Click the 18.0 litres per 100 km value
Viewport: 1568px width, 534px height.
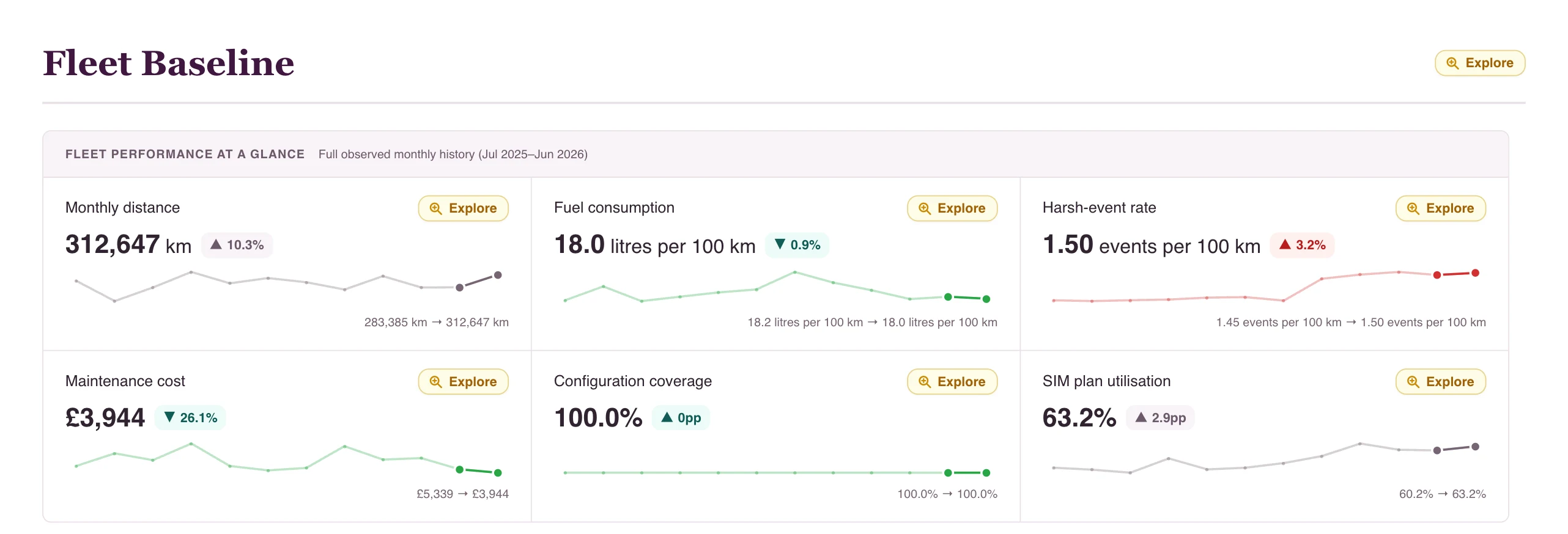click(654, 245)
